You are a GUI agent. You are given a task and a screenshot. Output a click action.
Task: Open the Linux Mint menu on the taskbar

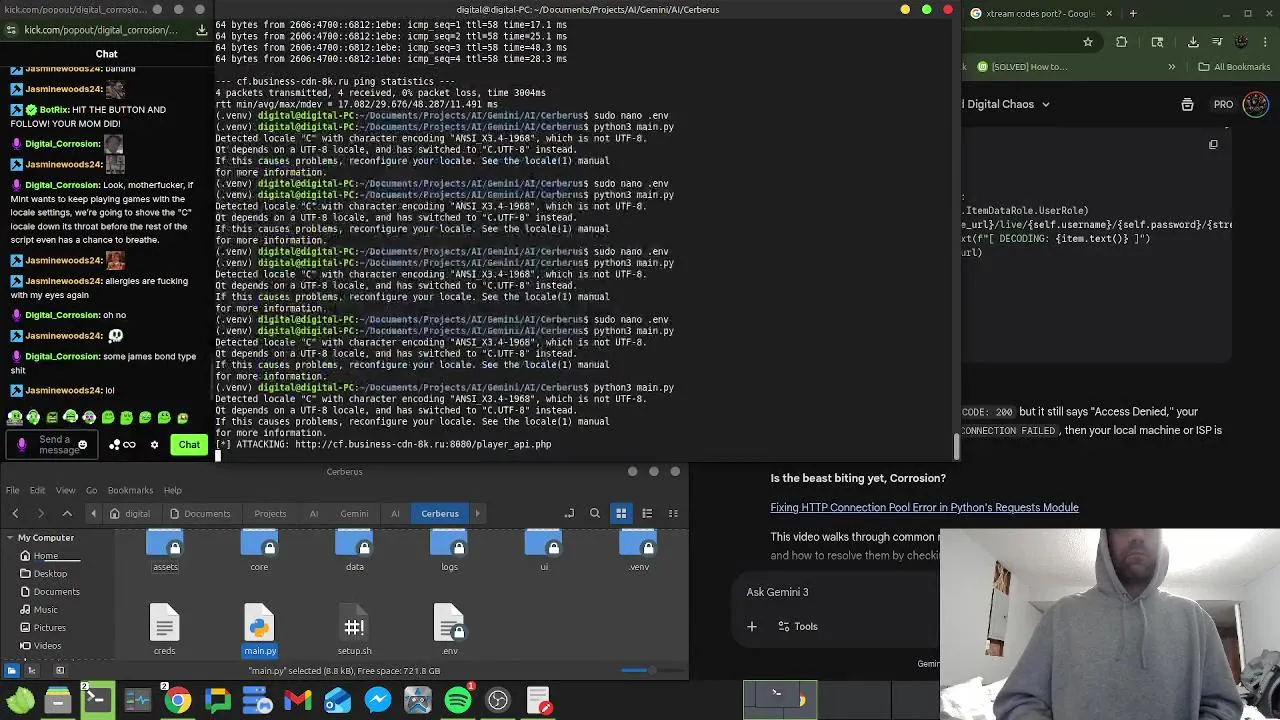coord(19,700)
